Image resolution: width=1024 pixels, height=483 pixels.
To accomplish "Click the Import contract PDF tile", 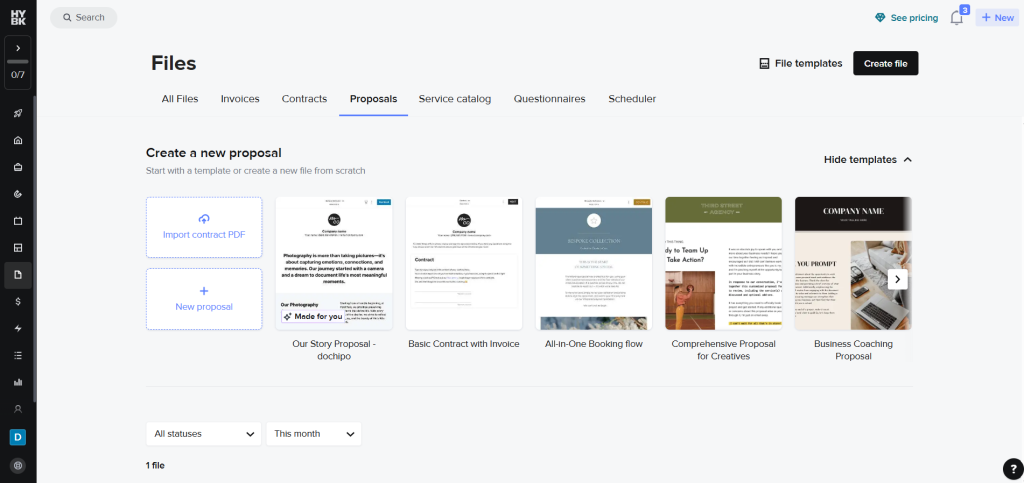I will pos(204,227).
